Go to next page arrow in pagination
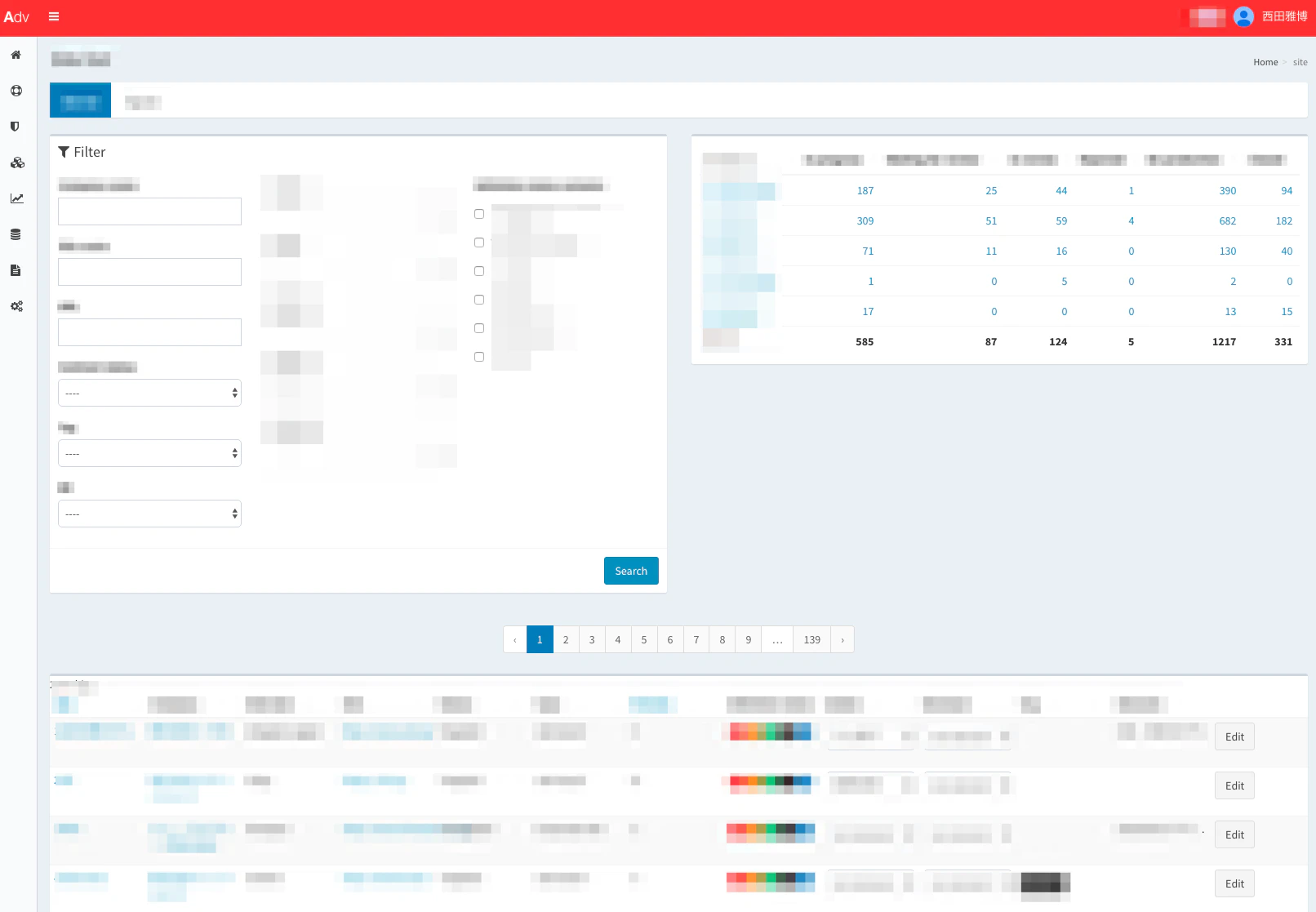The width and height of the screenshot is (1316, 912). (x=843, y=640)
